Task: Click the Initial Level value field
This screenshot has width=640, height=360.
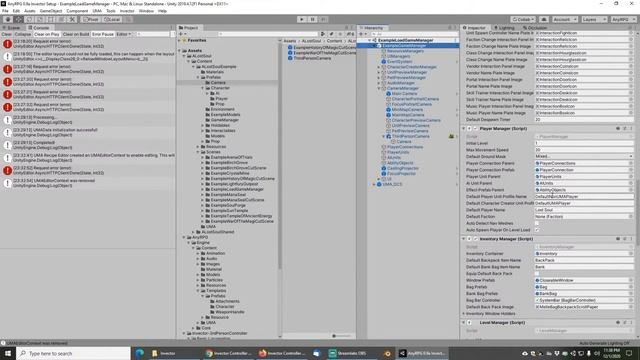Action: (584, 143)
